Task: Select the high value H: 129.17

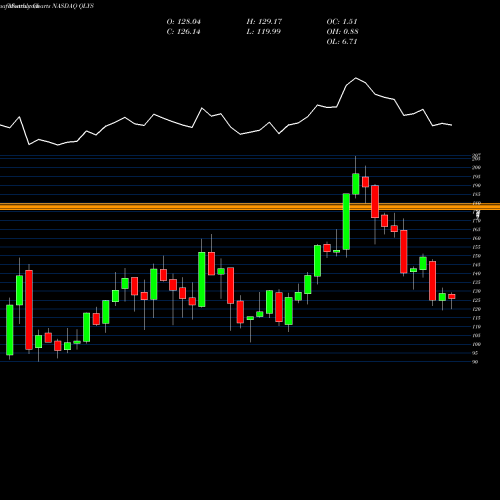Action: pyautogui.click(x=264, y=22)
